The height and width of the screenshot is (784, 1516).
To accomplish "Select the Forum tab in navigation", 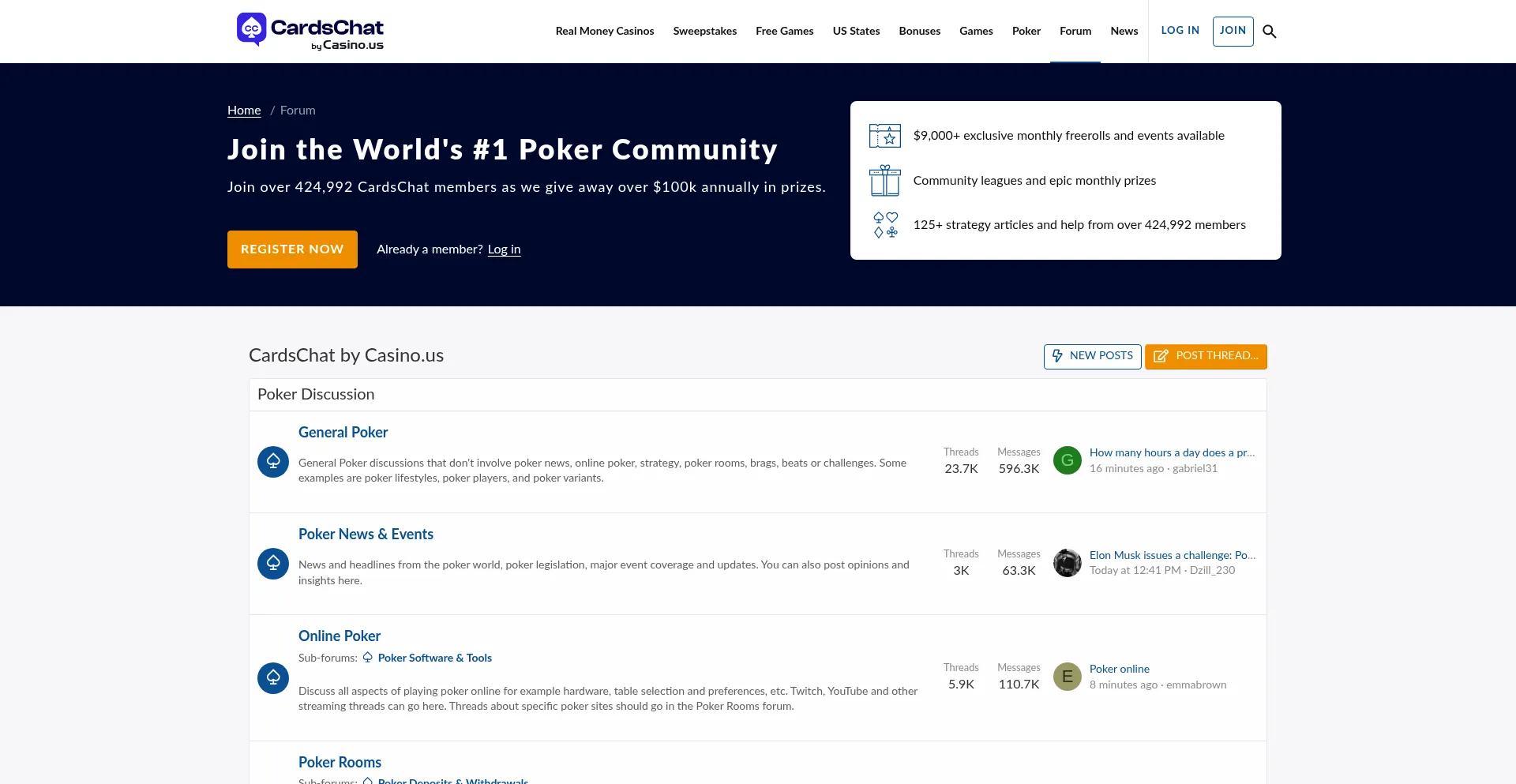I will click(x=1075, y=32).
